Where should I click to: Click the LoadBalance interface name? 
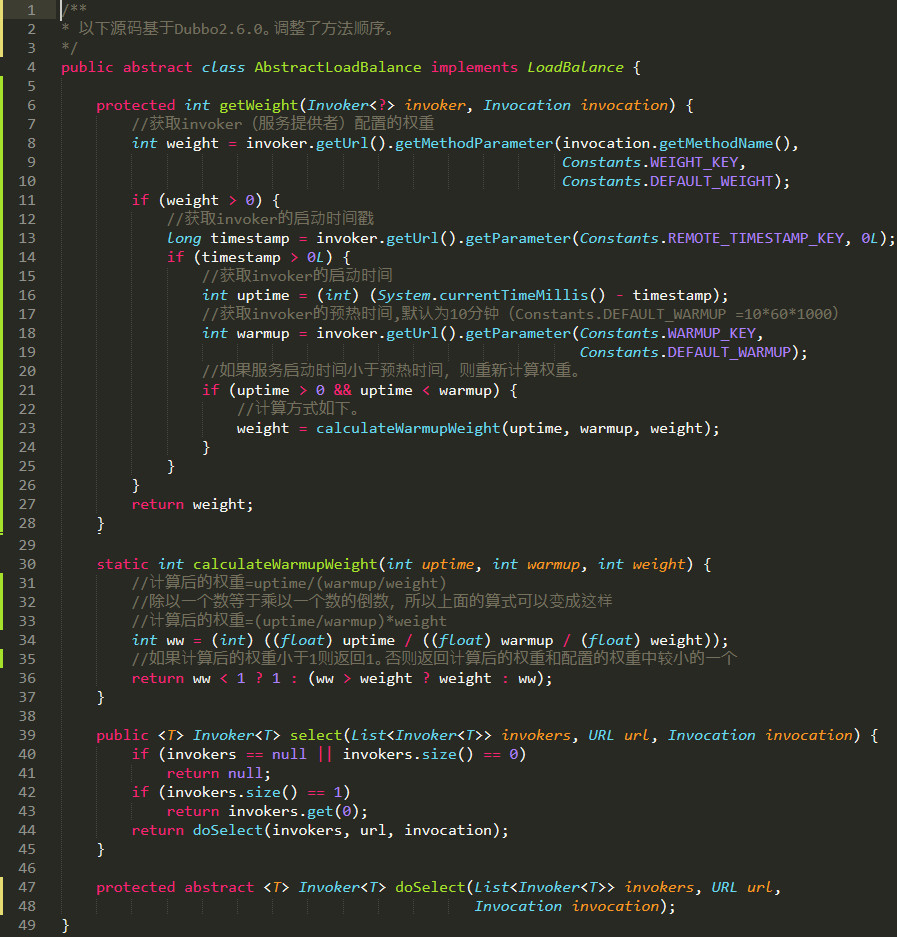pos(575,67)
